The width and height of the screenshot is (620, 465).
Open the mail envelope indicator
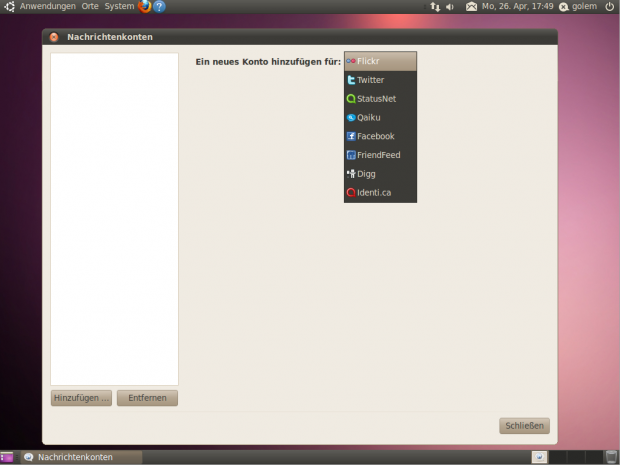472,6
